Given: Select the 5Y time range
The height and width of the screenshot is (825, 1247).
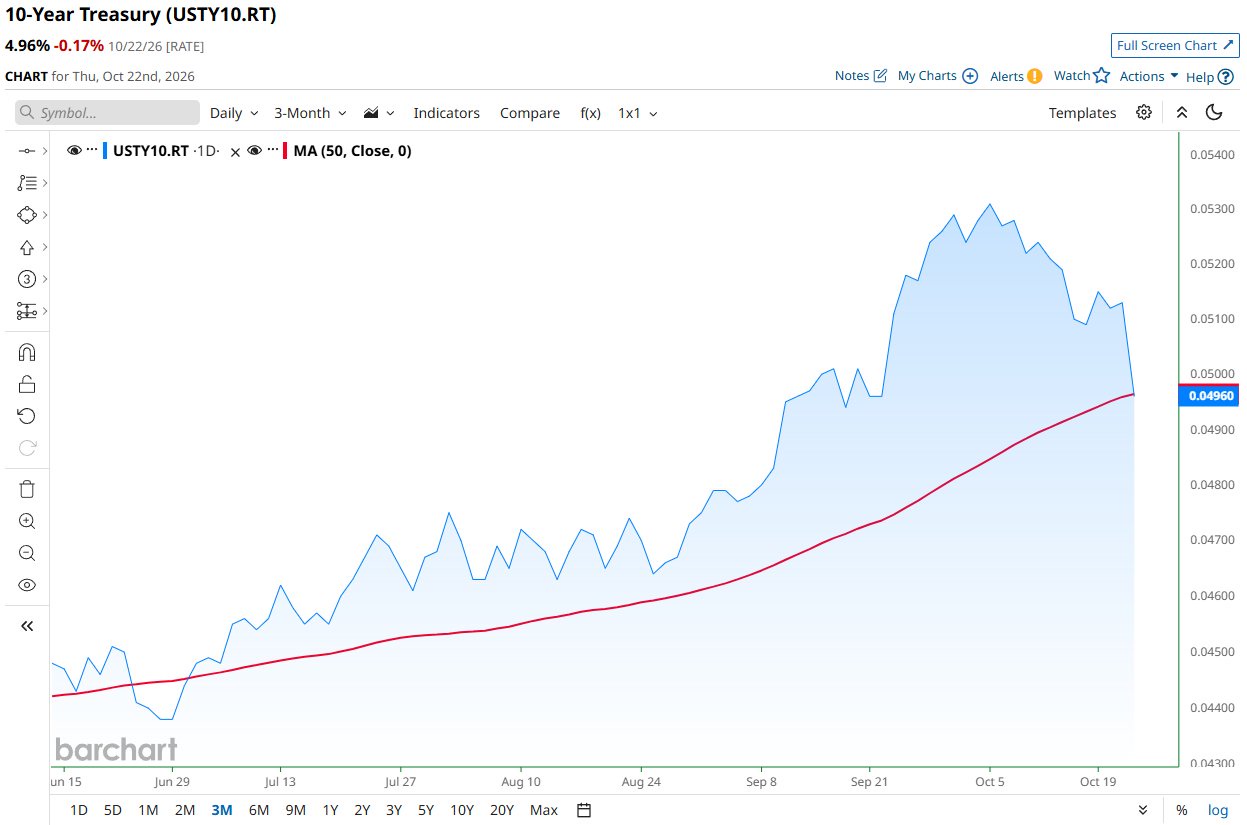Looking at the screenshot, I should pos(426,810).
